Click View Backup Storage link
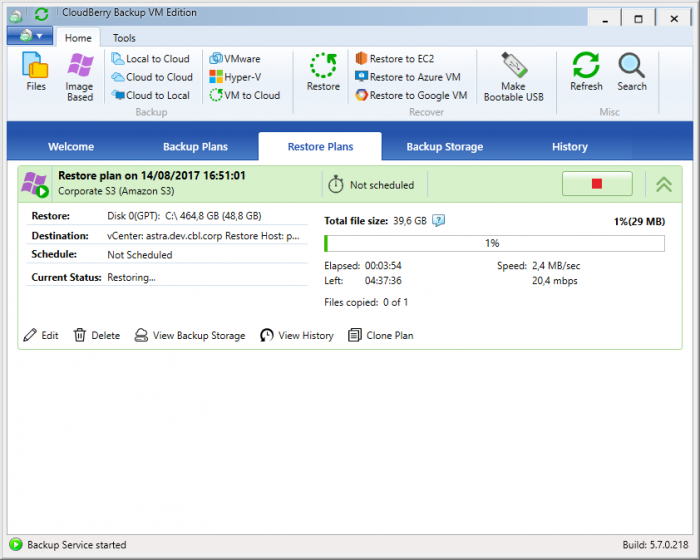The width and height of the screenshot is (700, 560). (x=190, y=336)
